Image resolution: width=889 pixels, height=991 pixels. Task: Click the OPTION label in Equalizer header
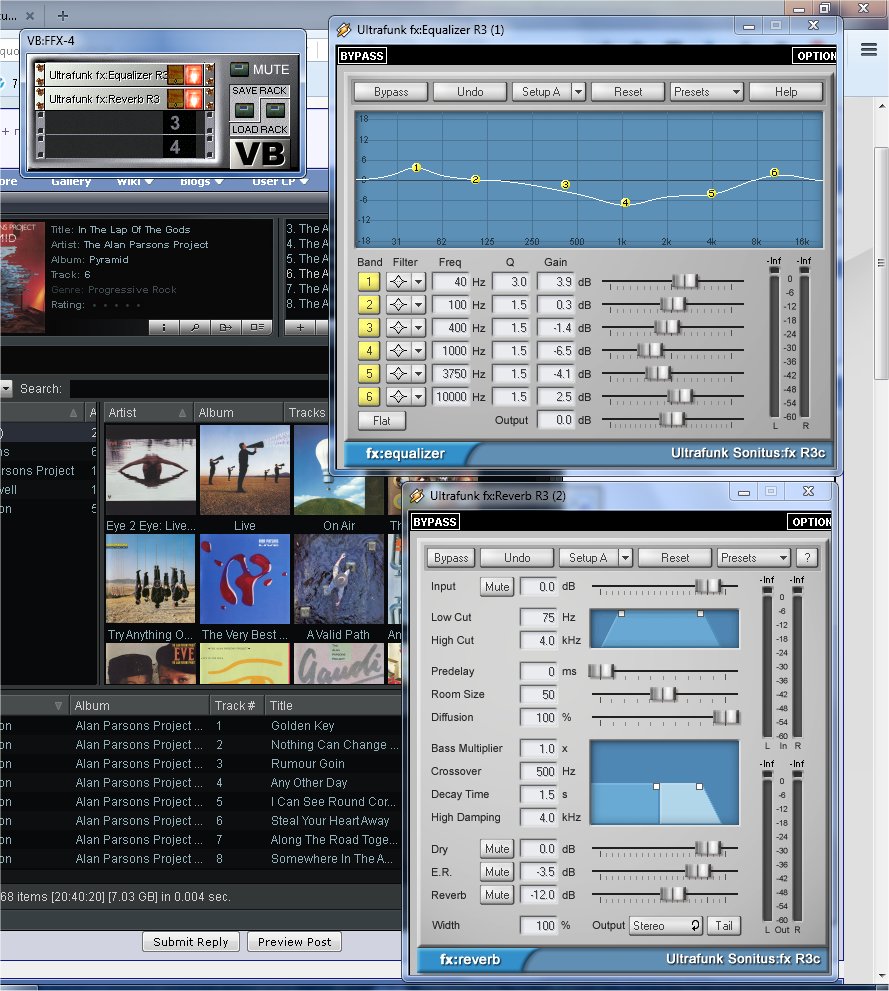point(815,56)
